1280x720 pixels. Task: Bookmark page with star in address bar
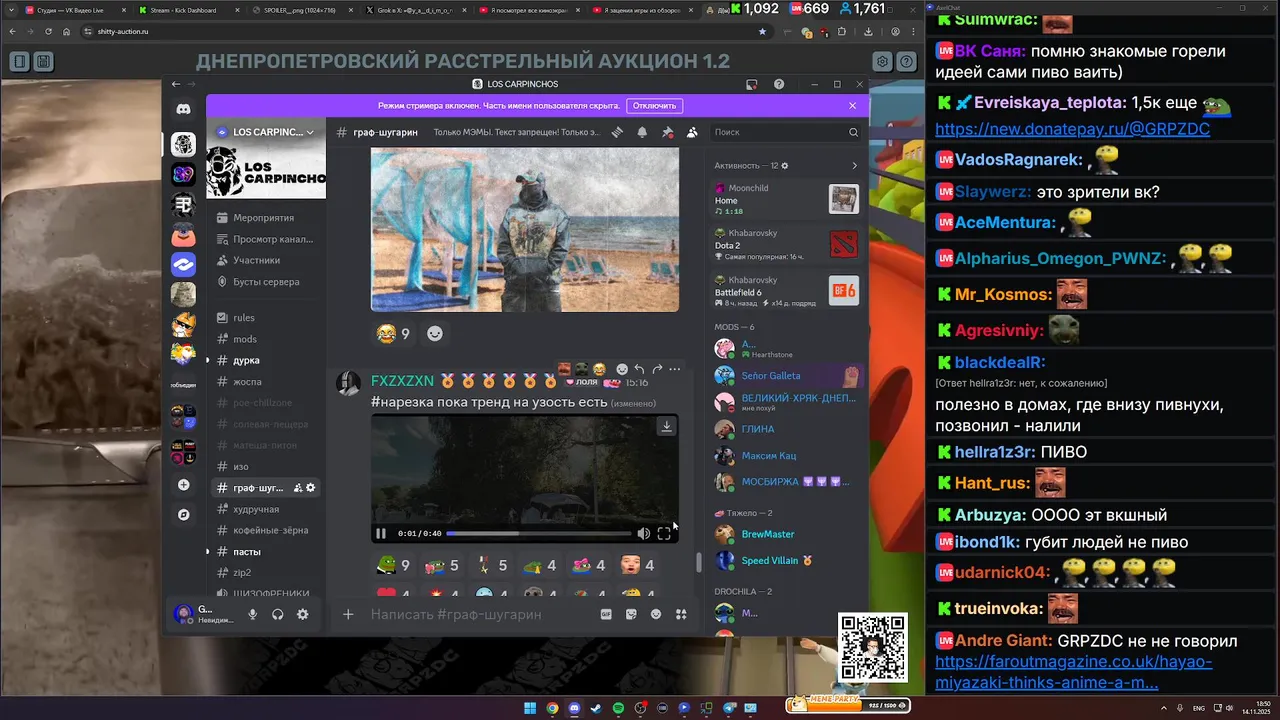click(x=762, y=32)
